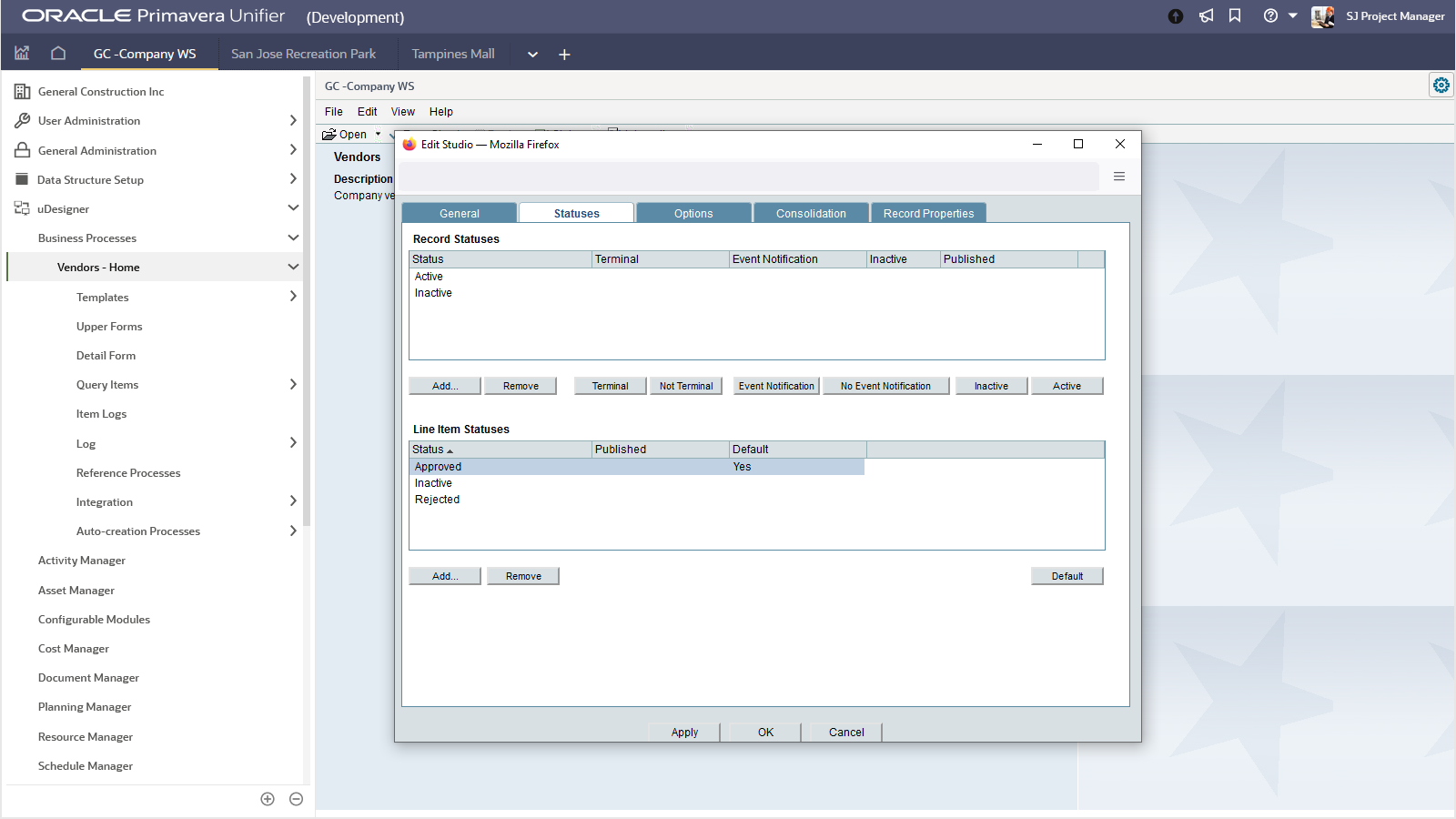Click the No Event Notification button

pos(885,386)
